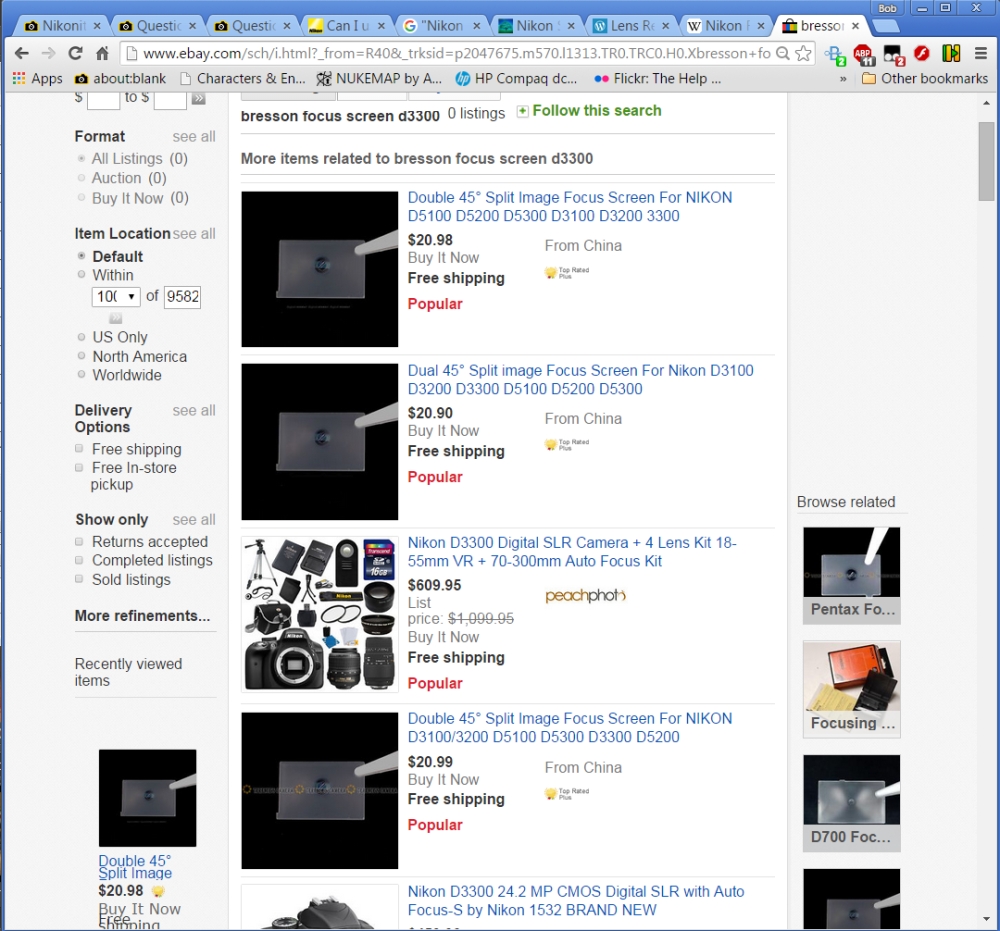Expand see all for Format
Viewport: 1000px width, 931px height.
point(193,136)
